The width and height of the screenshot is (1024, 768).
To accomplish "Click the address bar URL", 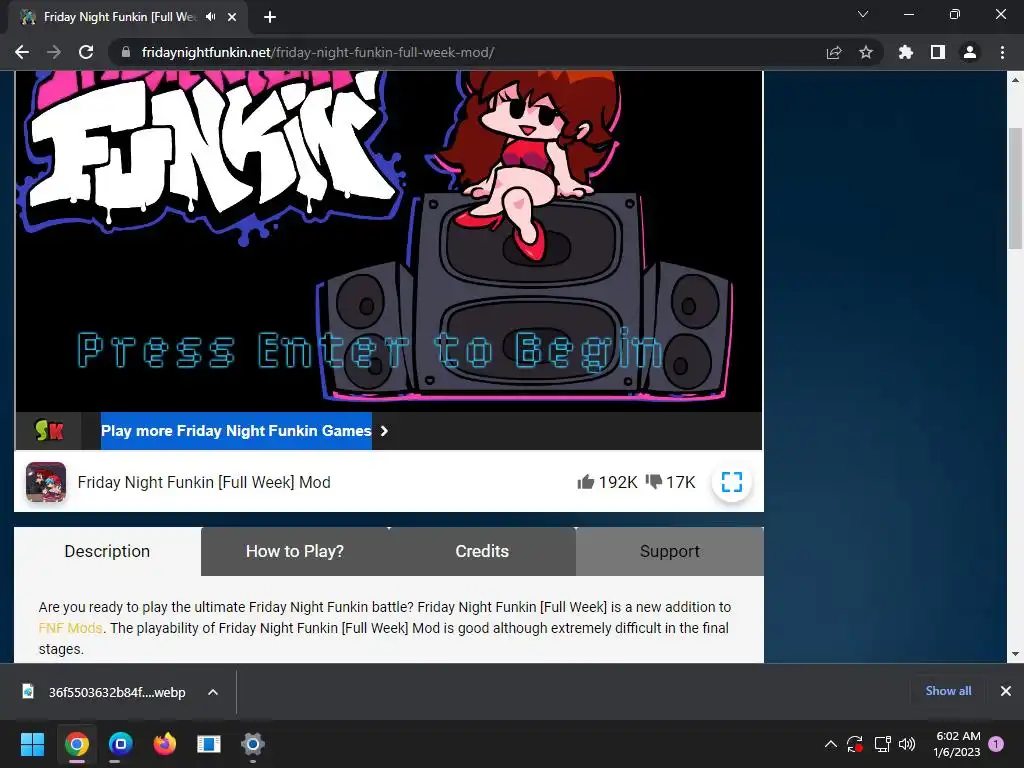I will [x=318, y=52].
